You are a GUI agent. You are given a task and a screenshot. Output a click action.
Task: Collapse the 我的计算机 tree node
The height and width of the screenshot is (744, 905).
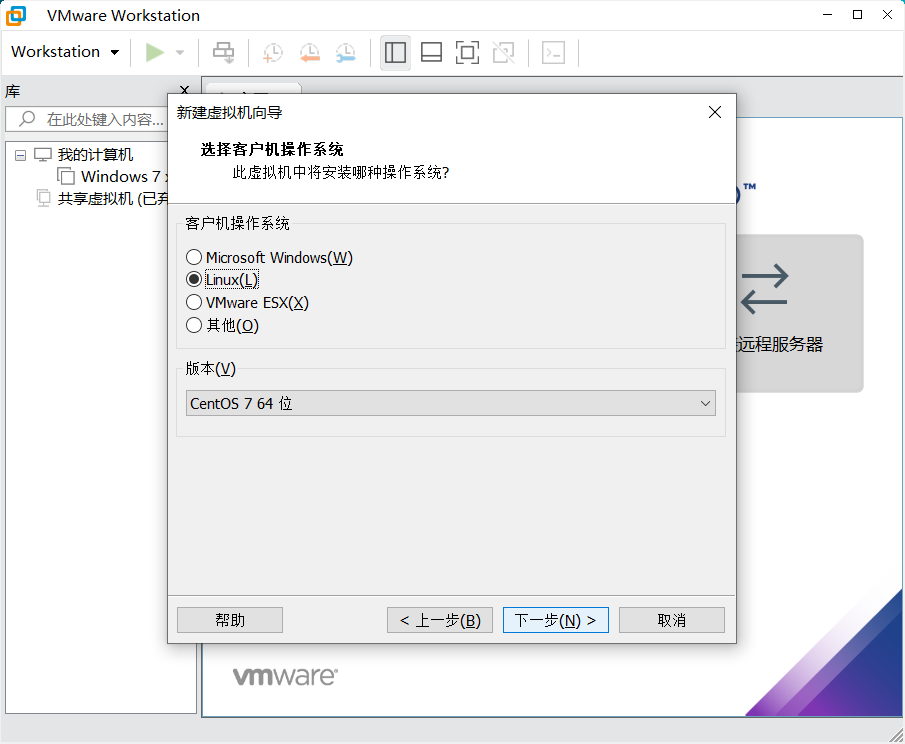(x=20, y=155)
